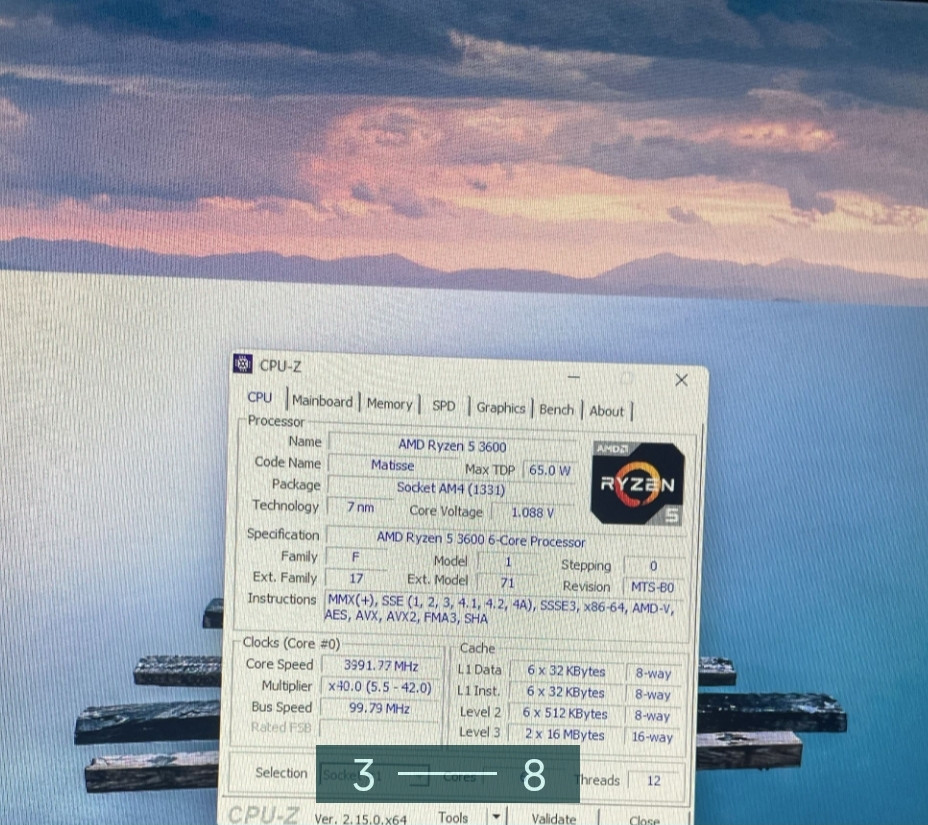Click the Validate button
Image resolution: width=928 pixels, height=825 pixels.
click(x=554, y=818)
